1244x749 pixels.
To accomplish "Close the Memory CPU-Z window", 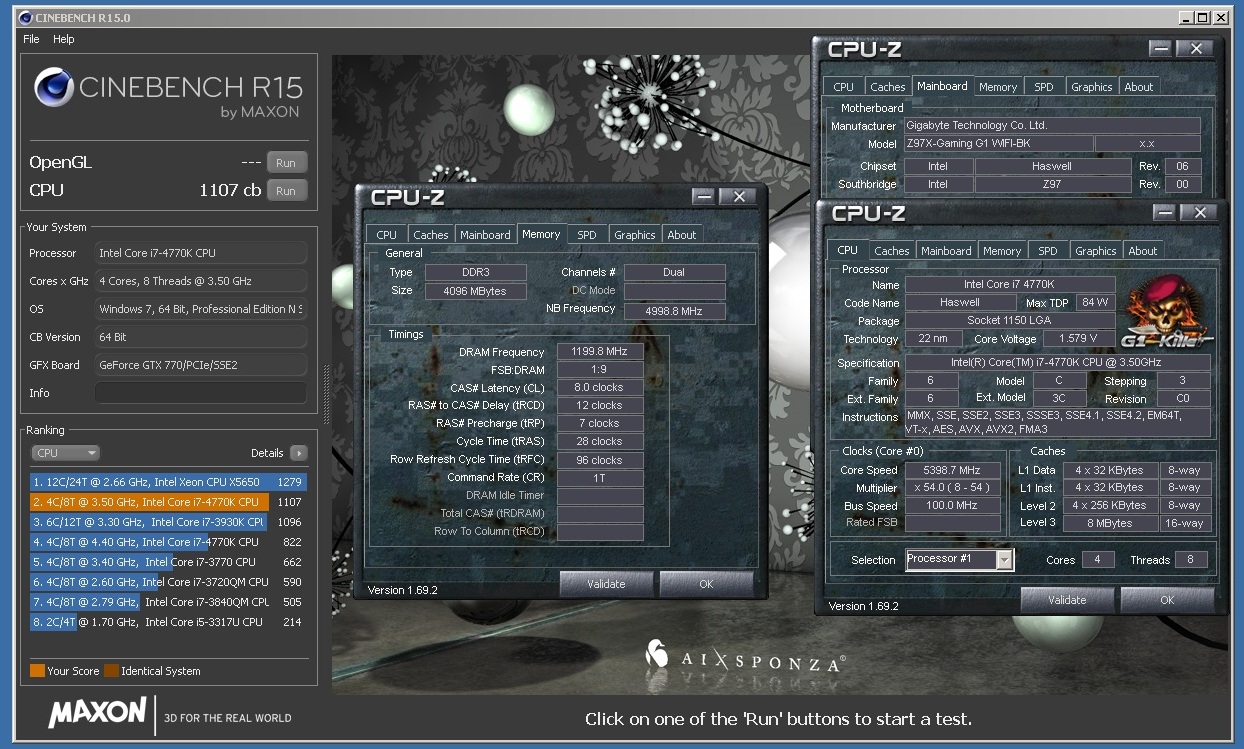I will [739, 197].
